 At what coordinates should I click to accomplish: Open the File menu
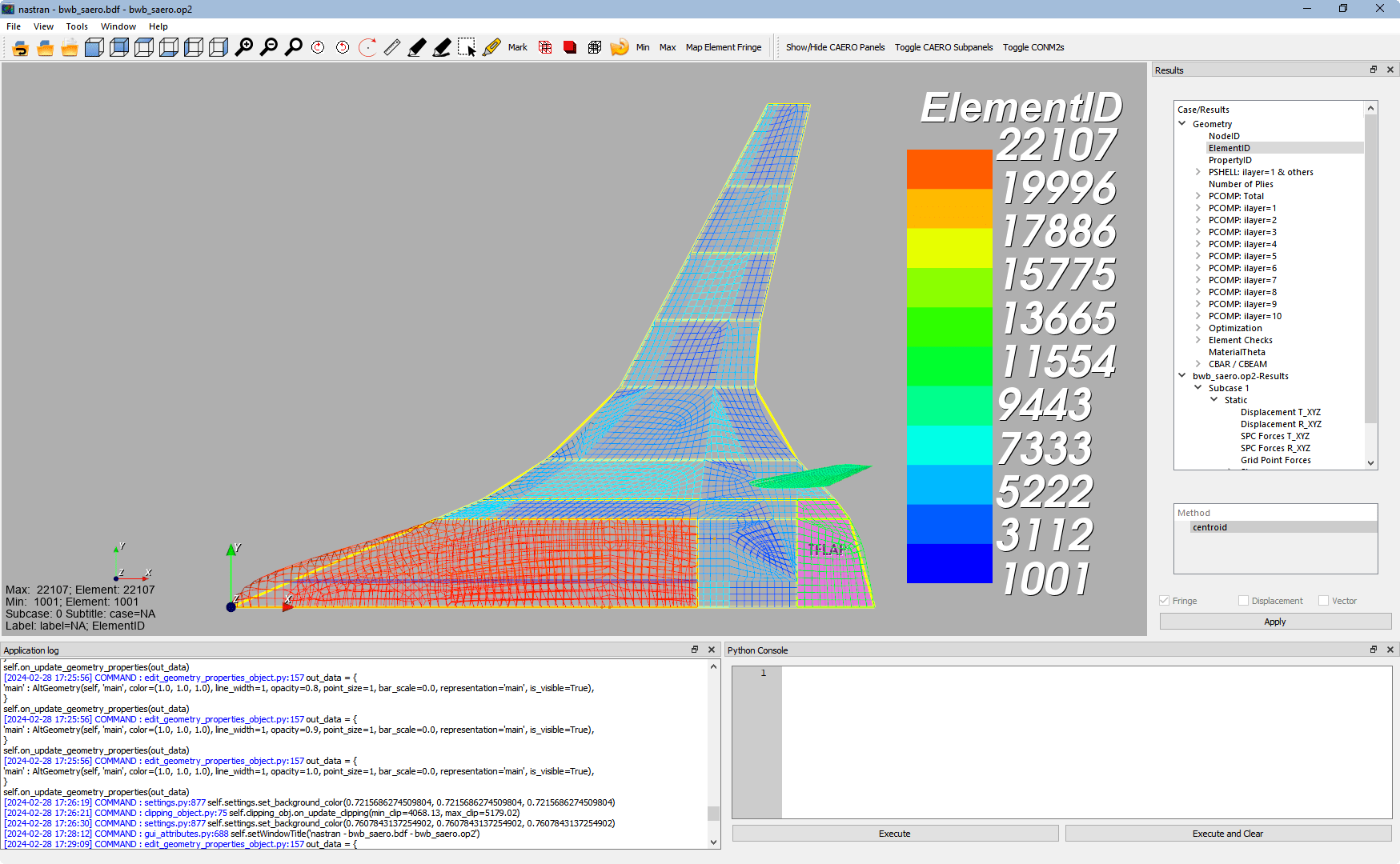(14, 26)
